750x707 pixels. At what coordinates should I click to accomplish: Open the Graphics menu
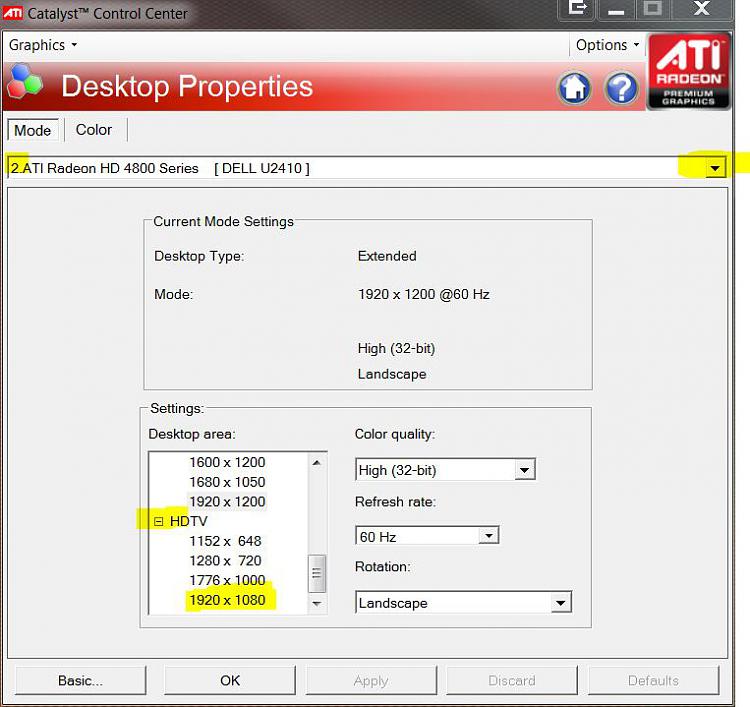click(x=43, y=45)
